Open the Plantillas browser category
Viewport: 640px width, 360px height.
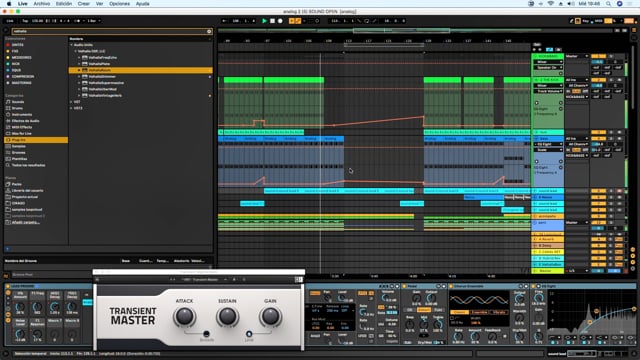[x=19, y=159]
